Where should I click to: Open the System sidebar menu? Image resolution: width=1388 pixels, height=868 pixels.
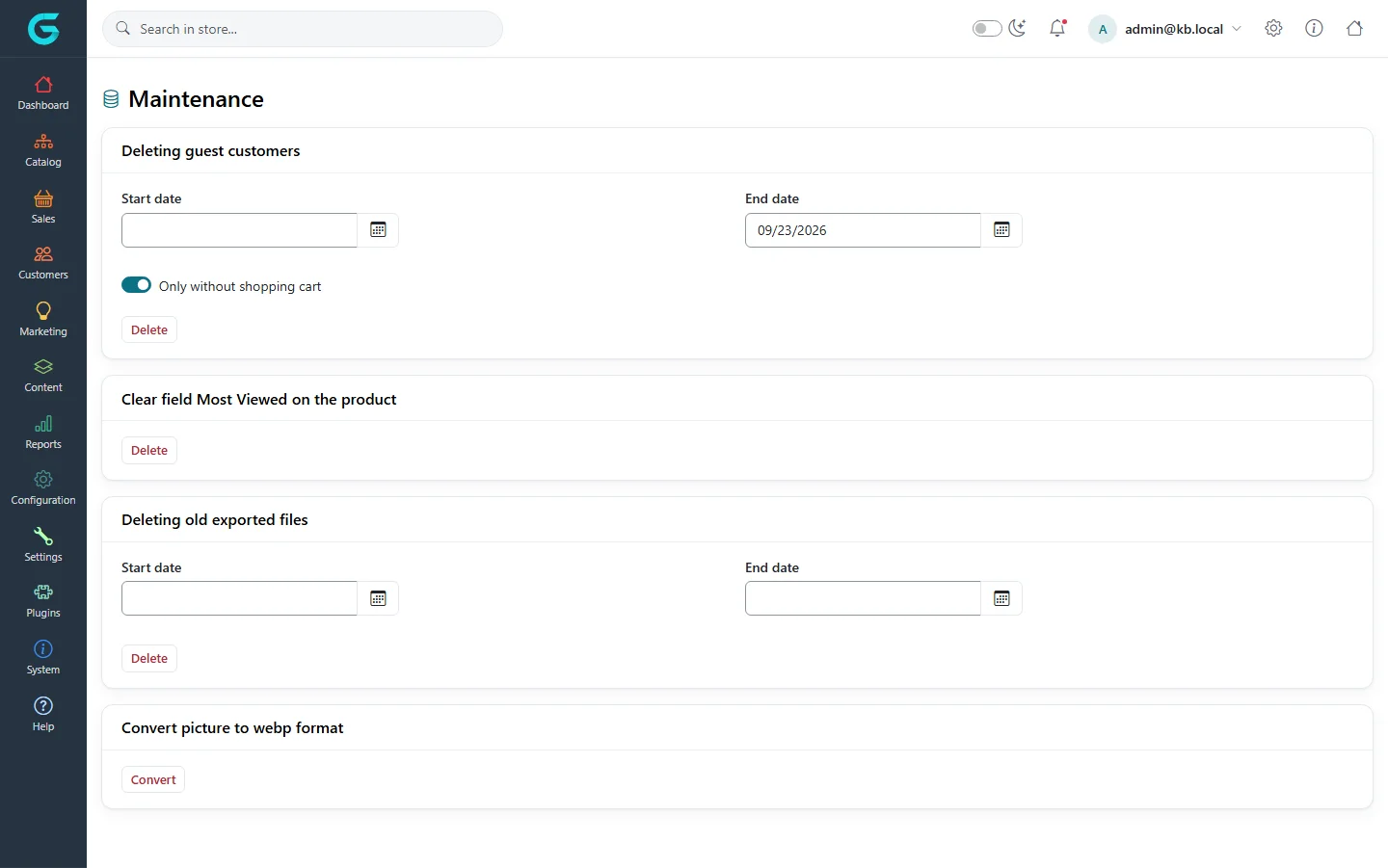tap(43, 658)
